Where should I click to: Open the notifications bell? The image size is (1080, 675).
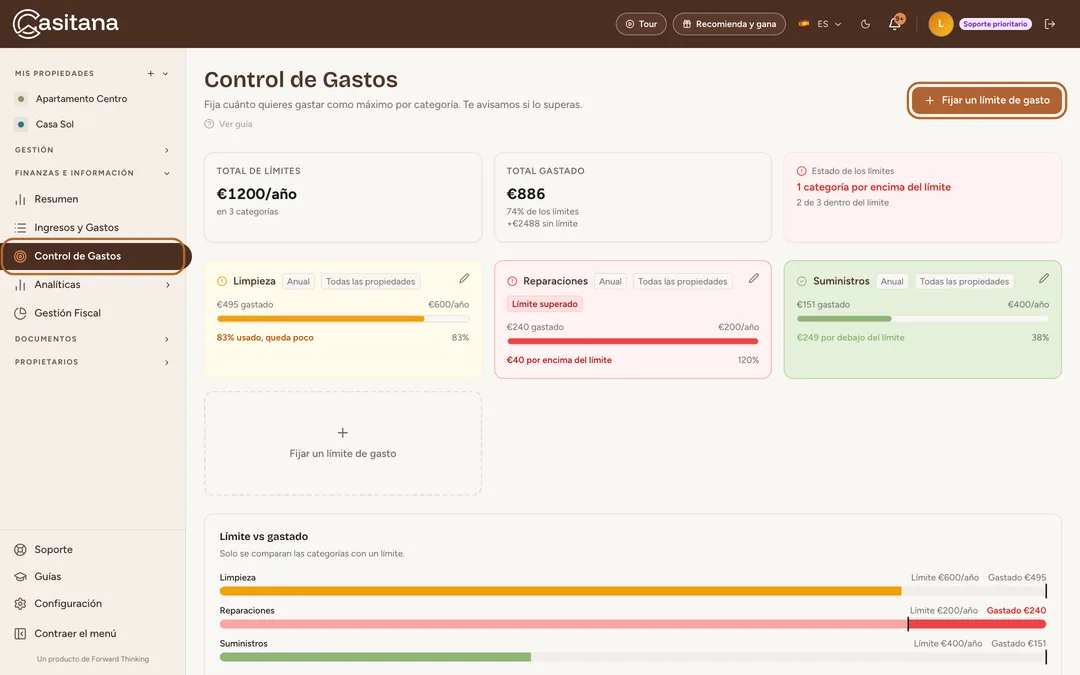(895, 23)
